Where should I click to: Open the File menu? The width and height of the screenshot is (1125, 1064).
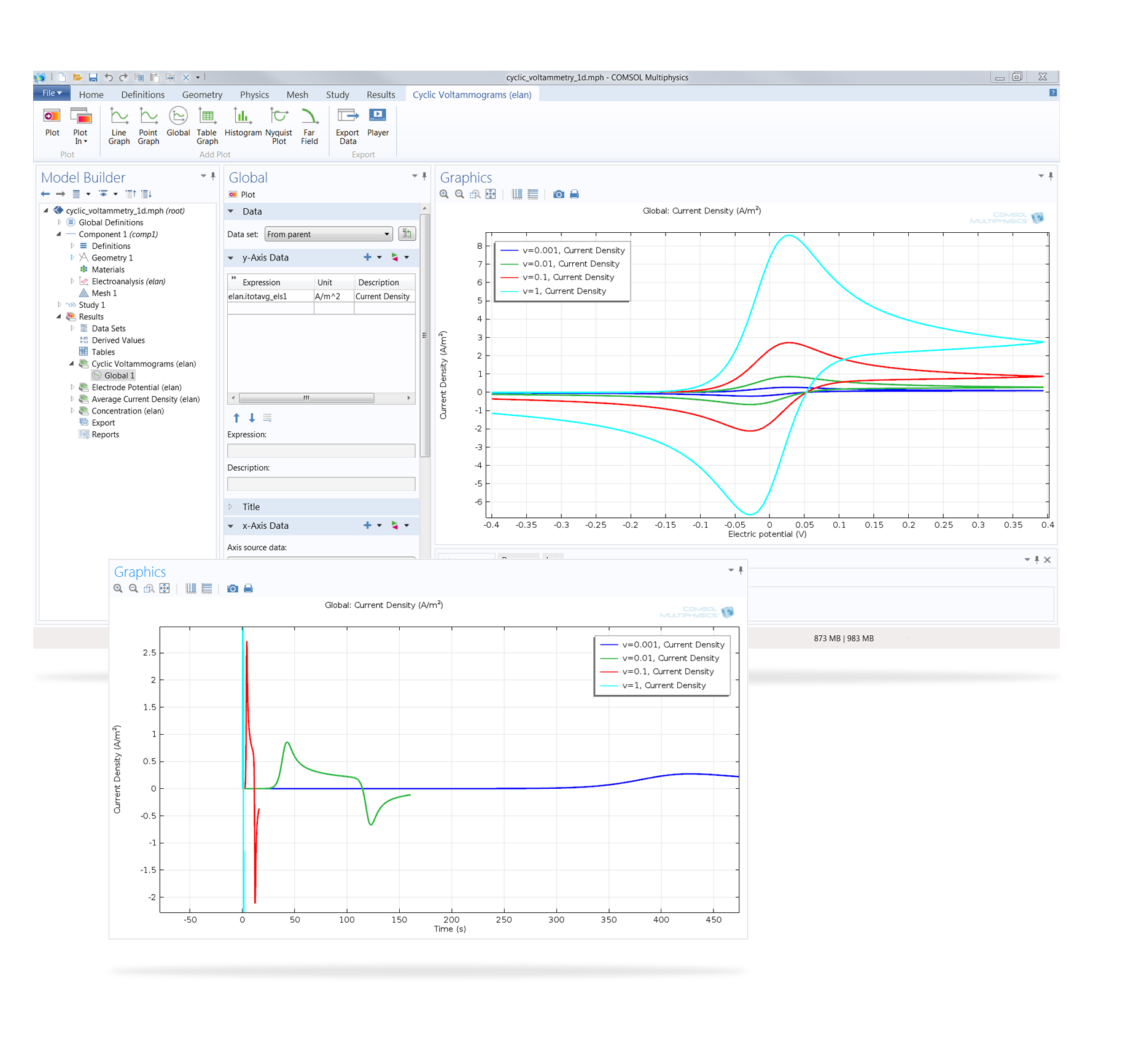52,93
